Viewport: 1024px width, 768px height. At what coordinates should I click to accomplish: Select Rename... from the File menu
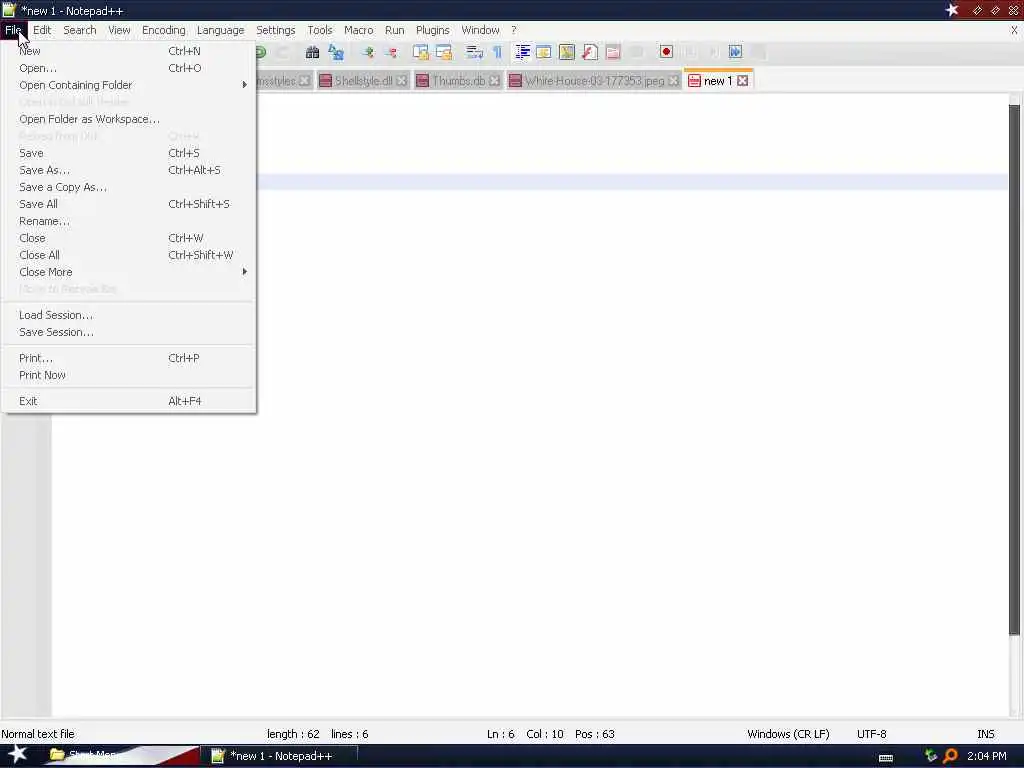[x=128, y=221]
